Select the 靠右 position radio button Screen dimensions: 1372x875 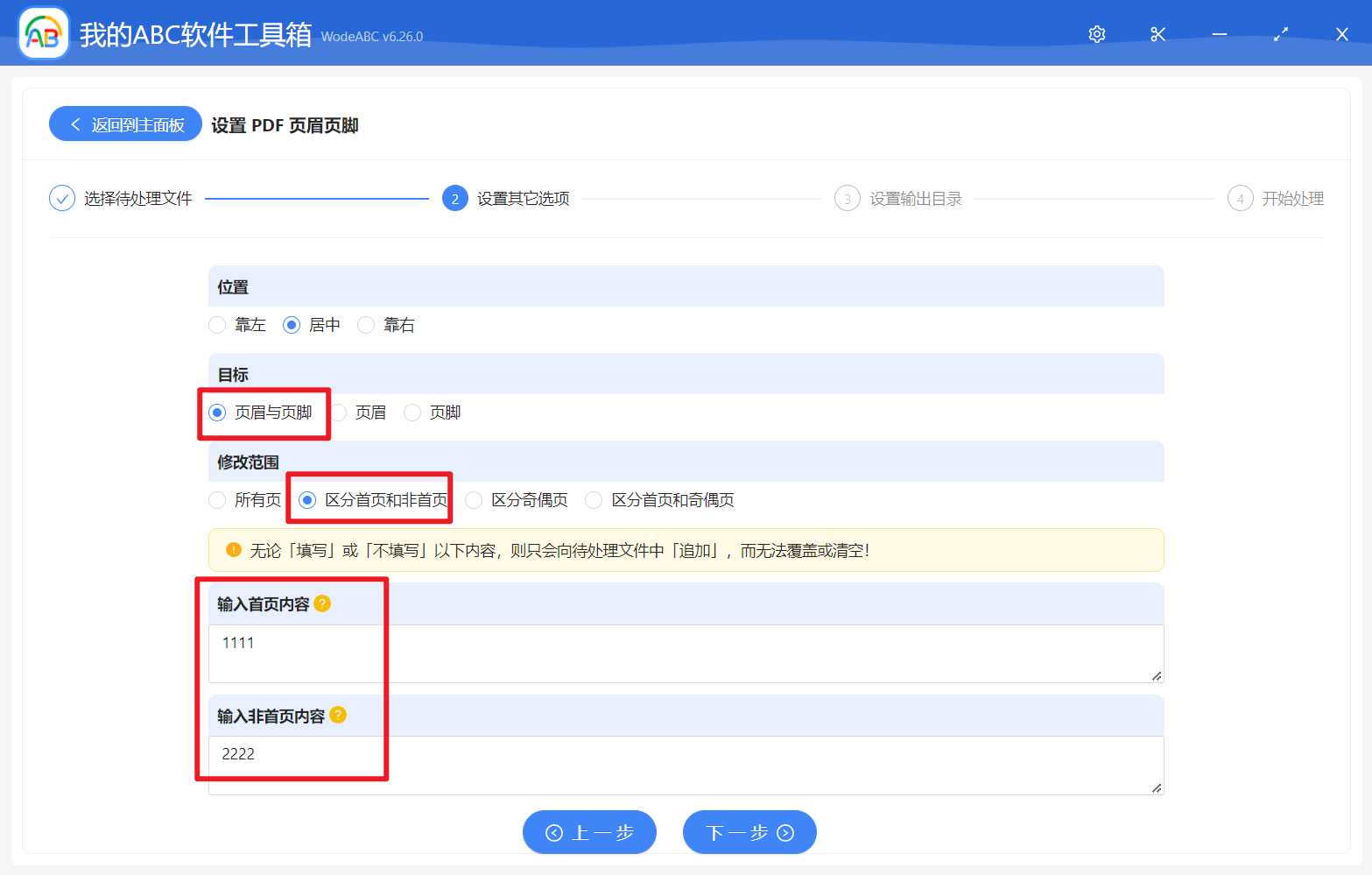point(366,325)
